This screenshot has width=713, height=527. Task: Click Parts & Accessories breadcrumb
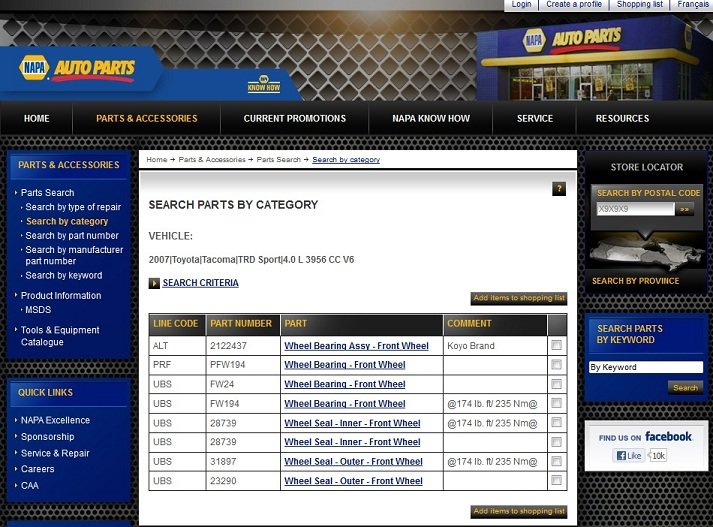click(x=212, y=160)
